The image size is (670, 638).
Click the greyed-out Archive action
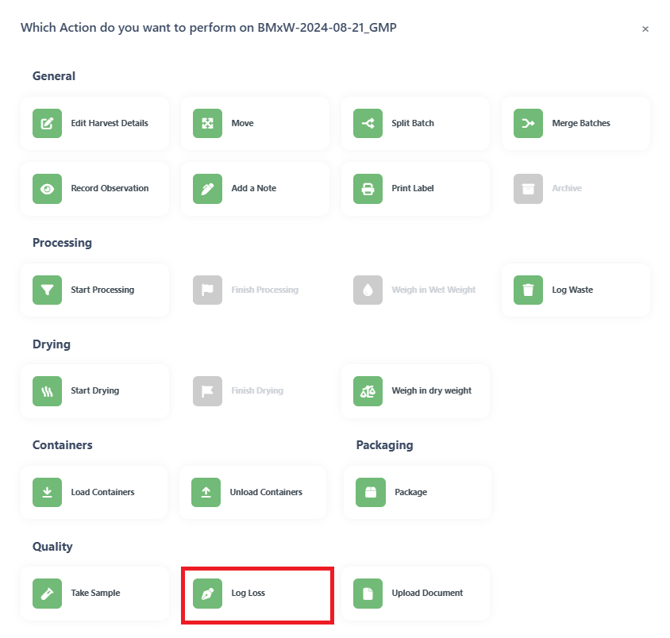[576, 189]
